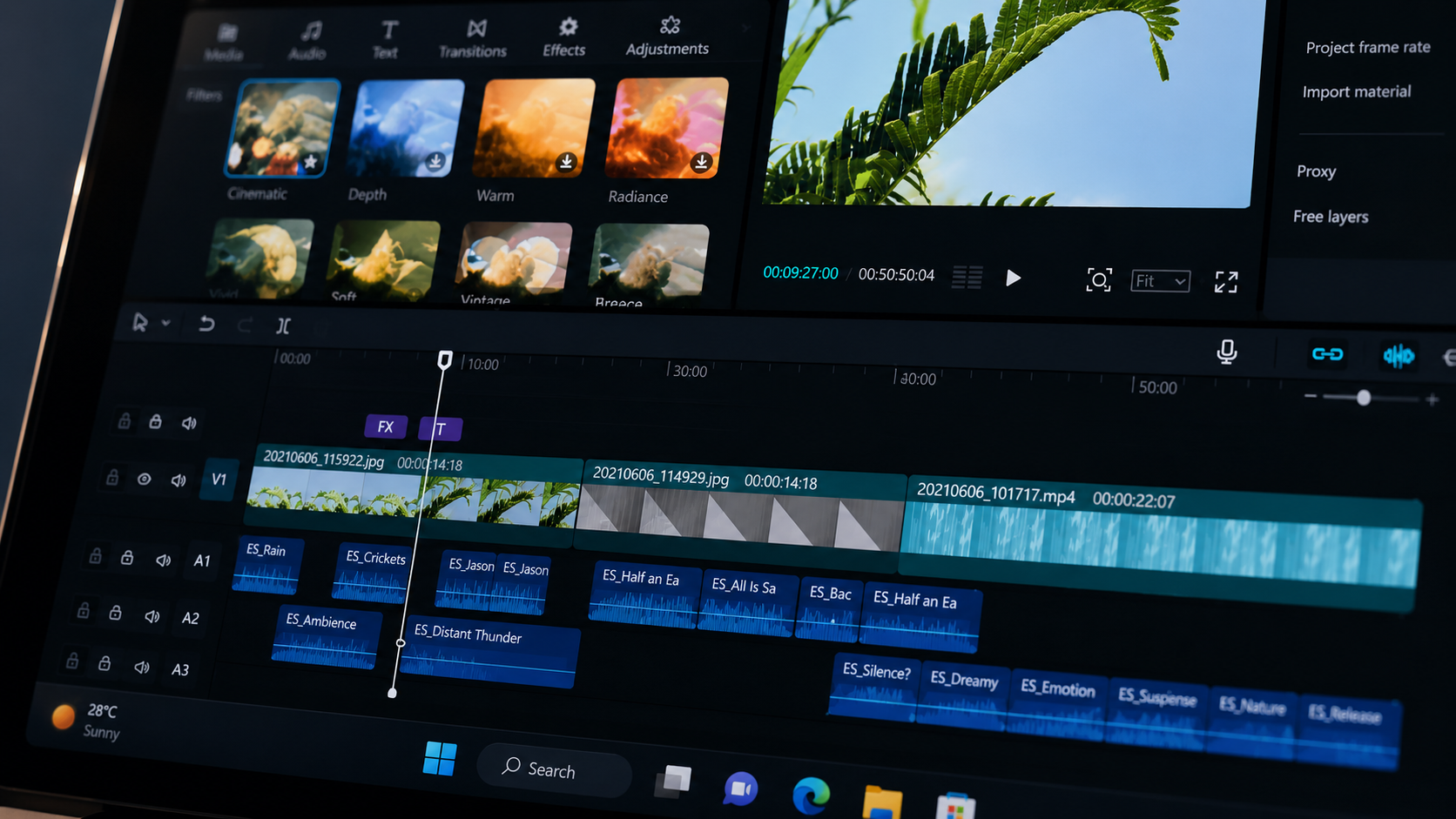Expand the selection tool dropdown arrow

[x=165, y=323]
